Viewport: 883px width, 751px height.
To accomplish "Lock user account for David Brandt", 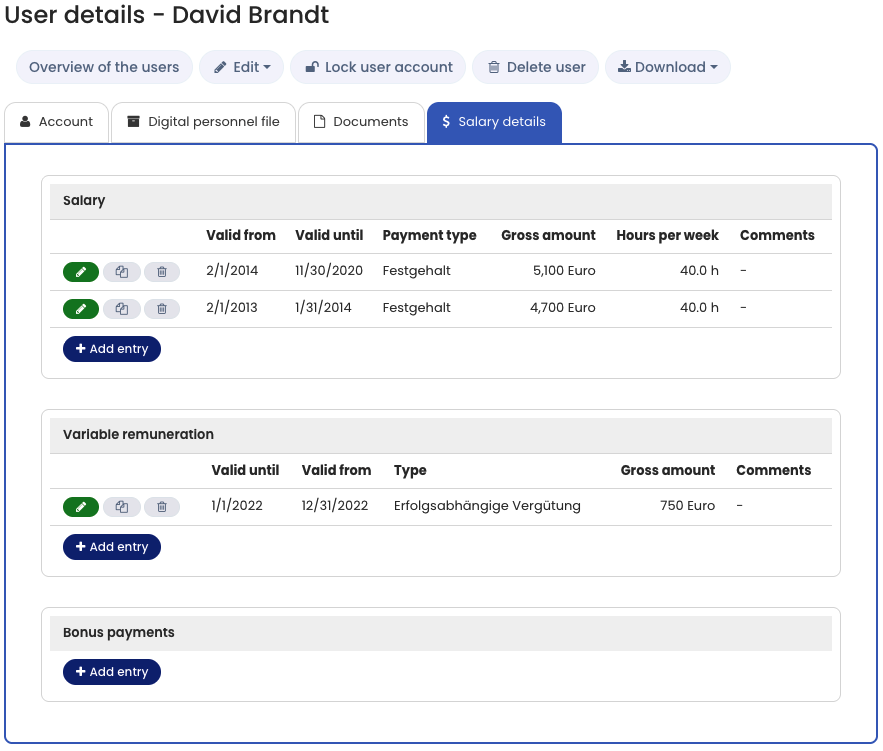I will (378, 67).
